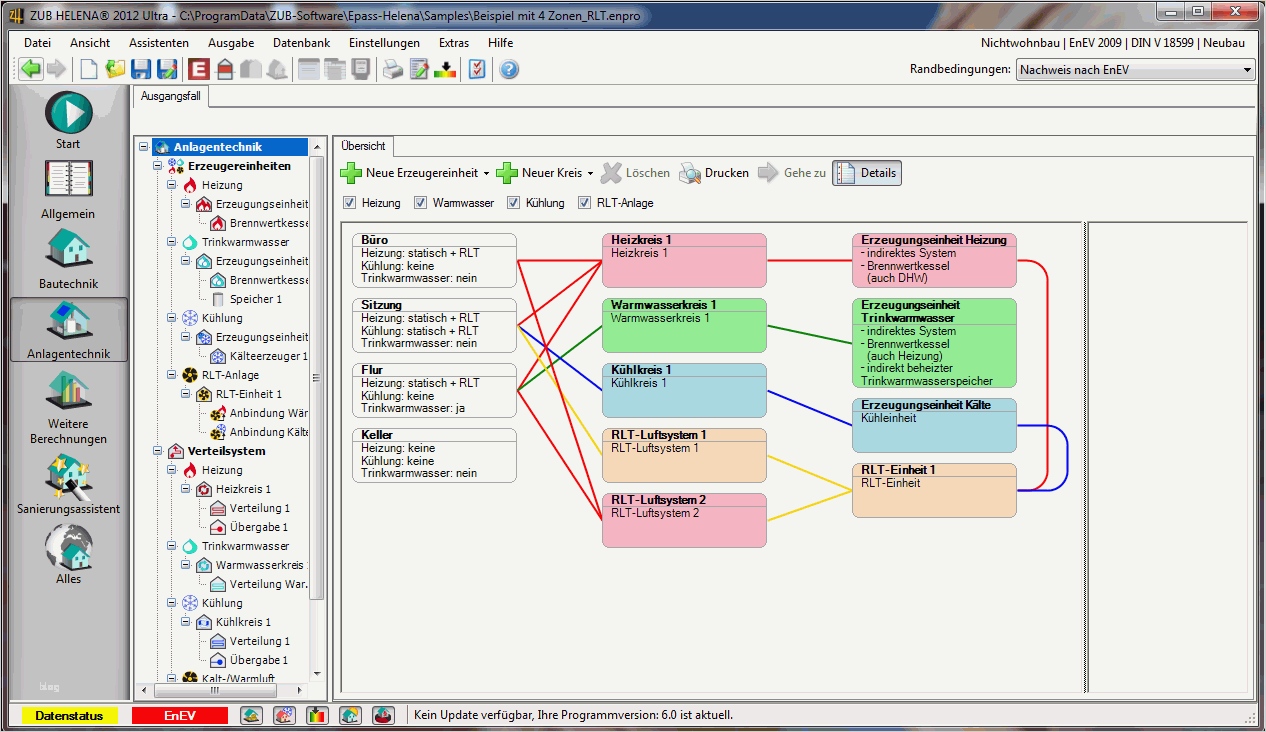Viewport: 1266px width, 732px height.
Task: Create a new project with blank page icon
Action: (89, 69)
